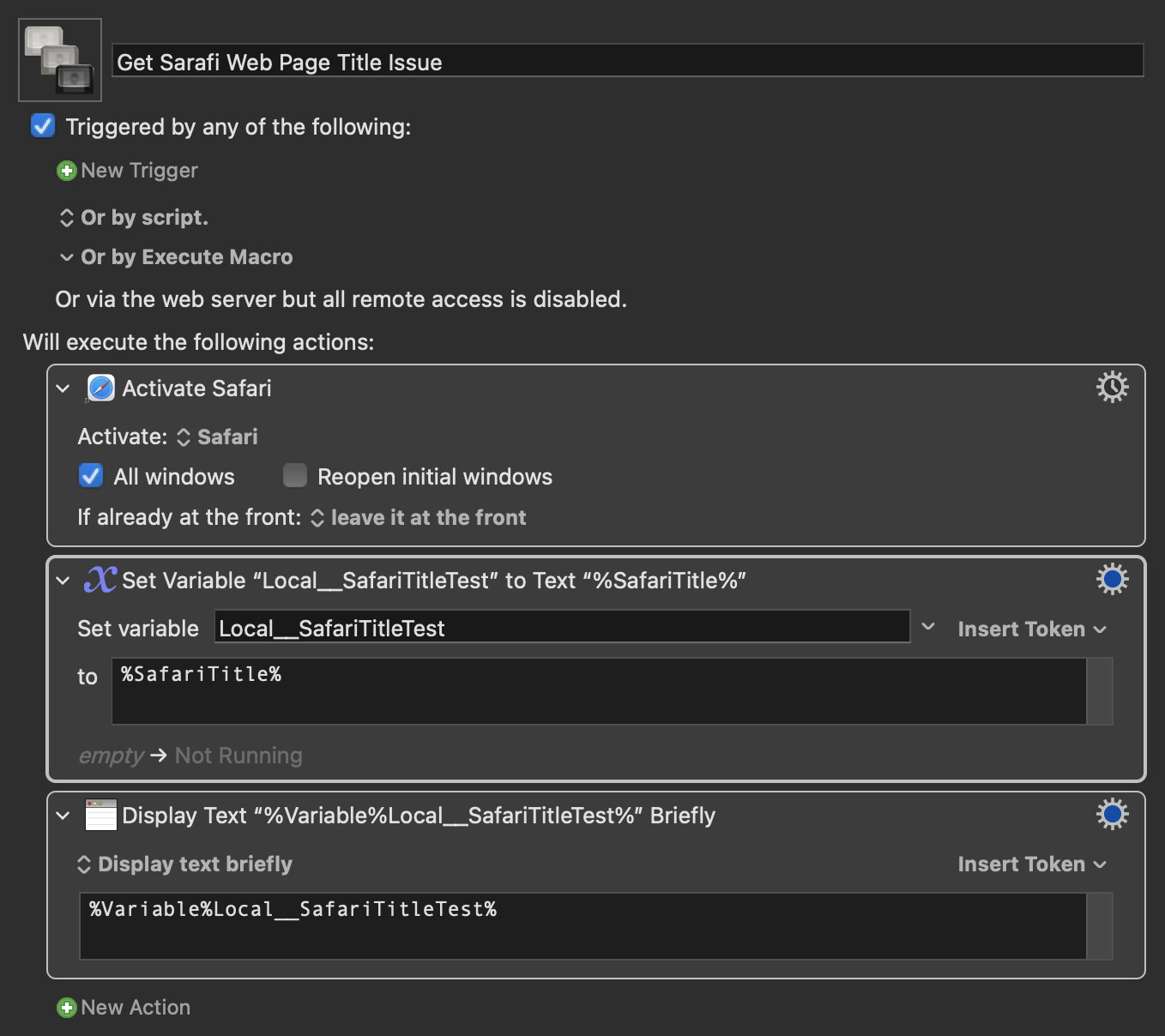Uncheck the All windows checkbox
The height and width of the screenshot is (1036, 1165).
(91, 475)
